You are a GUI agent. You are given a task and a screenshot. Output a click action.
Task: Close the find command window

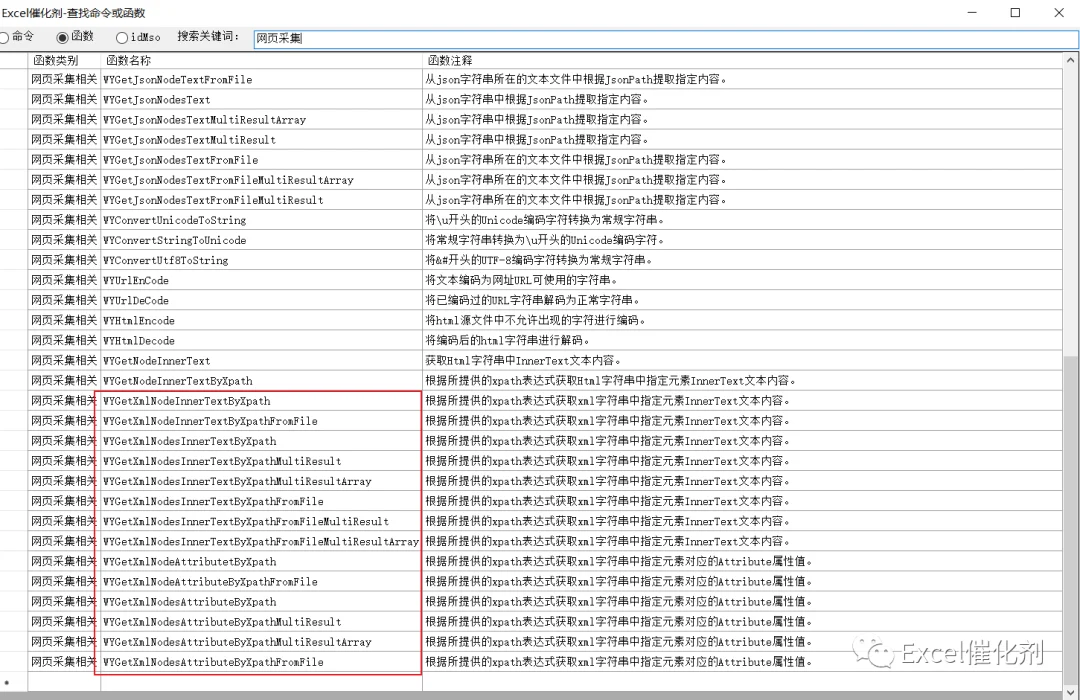point(1059,12)
